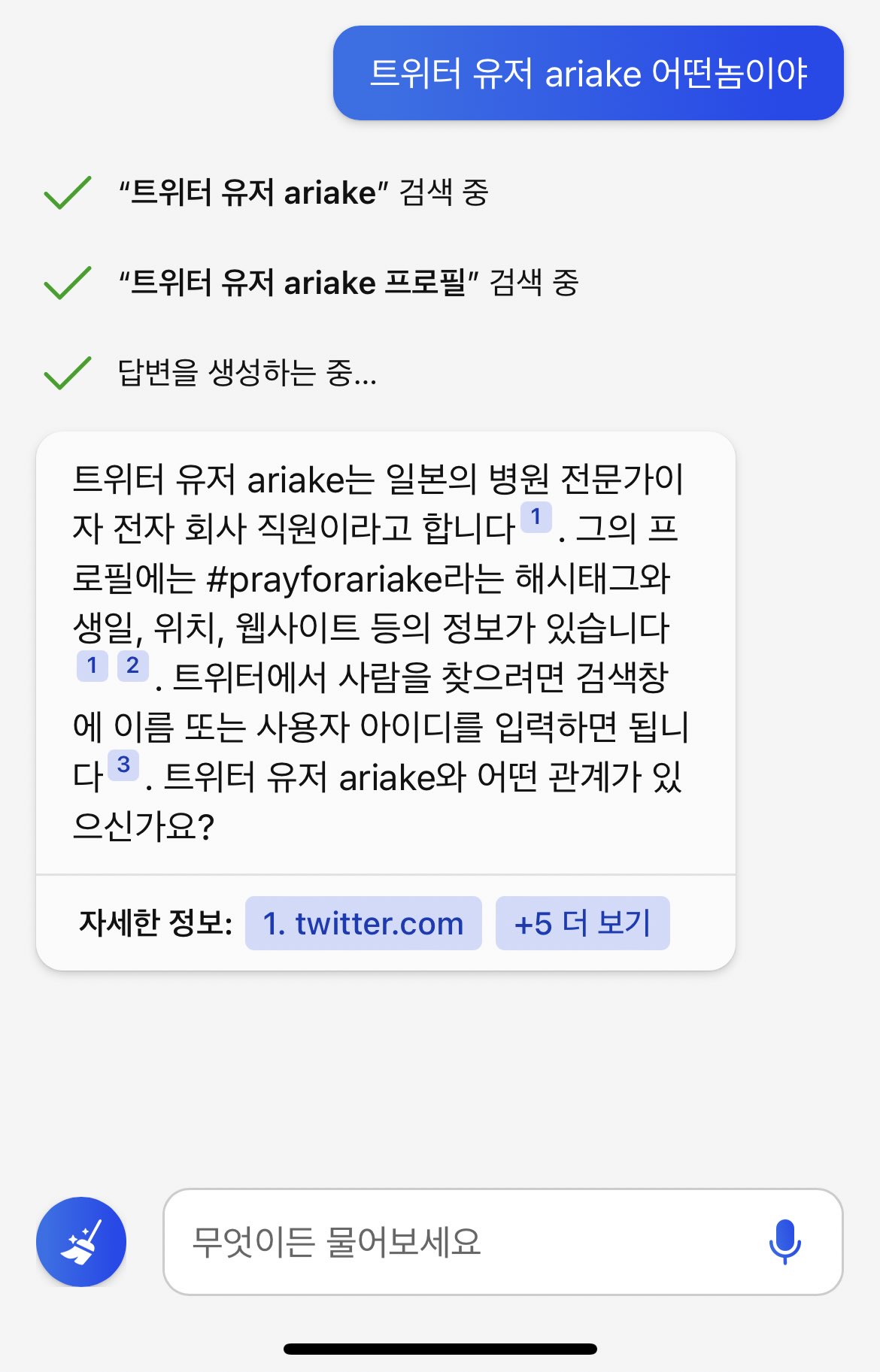This screenshot has width=880, height=1372.
Task: Open the "1. twitter.com" source link
Action: click(x=363, y=923)
